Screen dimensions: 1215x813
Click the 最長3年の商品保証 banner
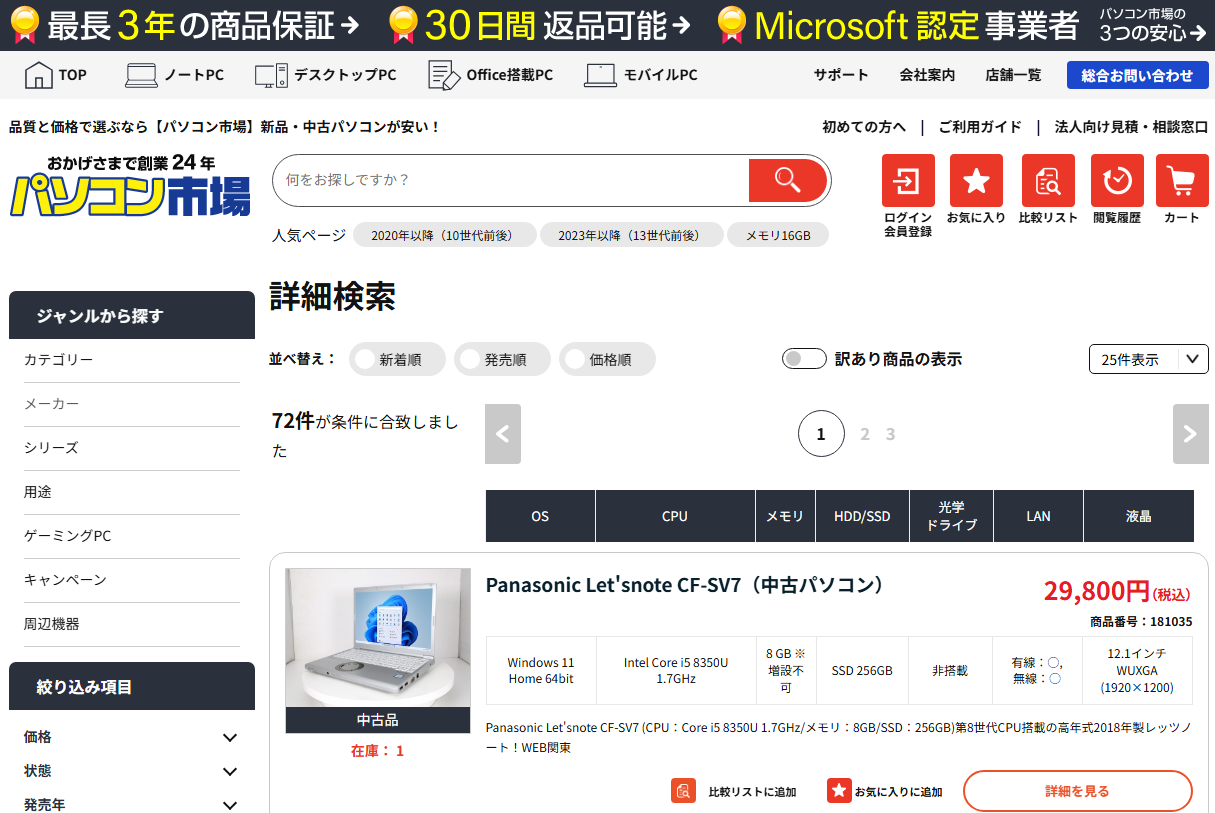coord(184,25)
